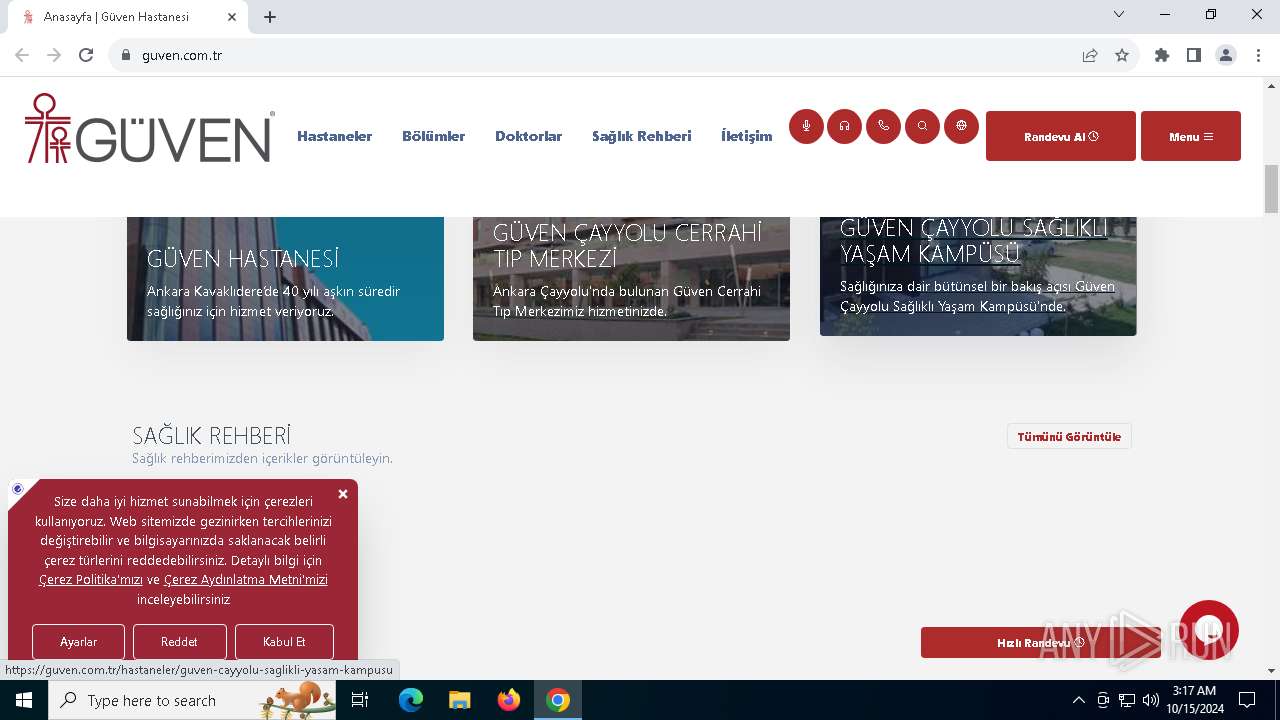The width and height of the screenshot is (1280, 720).
Task: Open Task View on taskbar
Action: click(x=360, y=700)
